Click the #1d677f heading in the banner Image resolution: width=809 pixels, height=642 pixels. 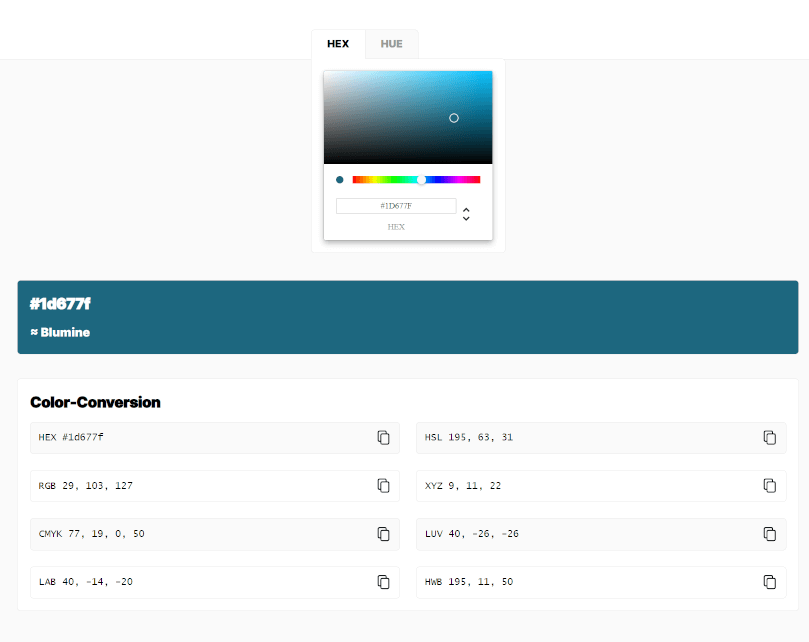60,304
